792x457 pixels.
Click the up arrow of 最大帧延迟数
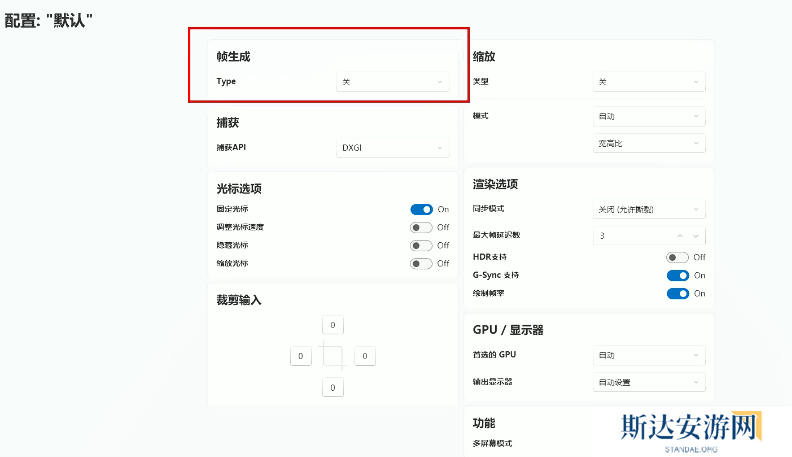pyautogui.click(x=680, y=236)
